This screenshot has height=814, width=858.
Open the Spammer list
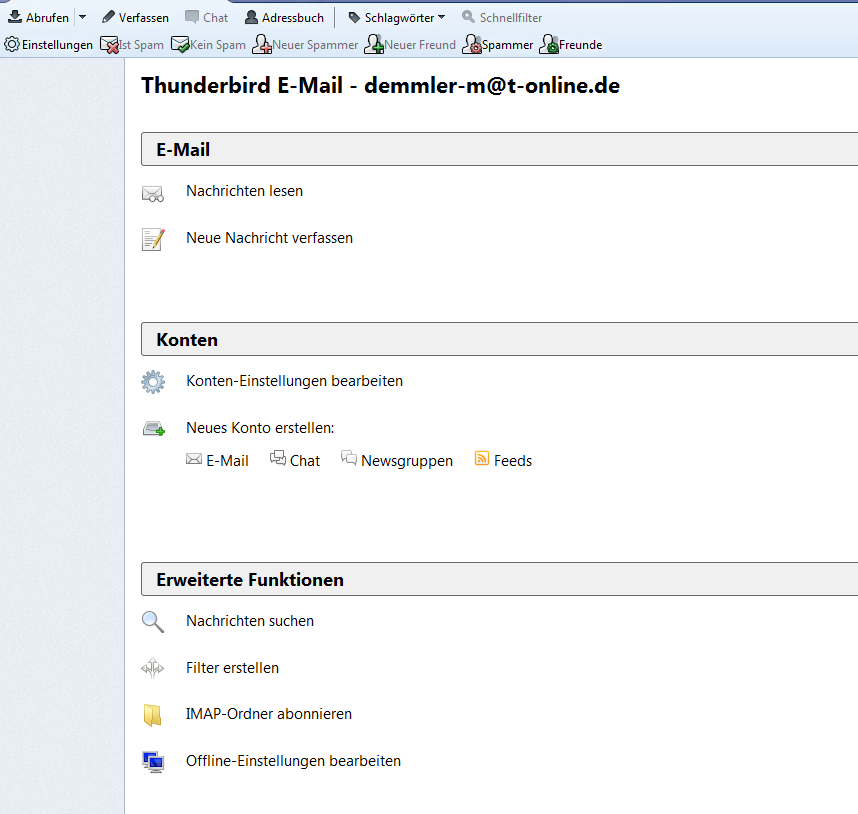(497, 44)
